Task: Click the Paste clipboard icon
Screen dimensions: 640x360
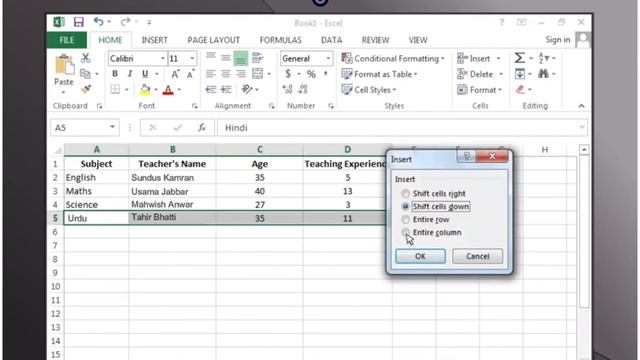Action: tap(64, 65)
